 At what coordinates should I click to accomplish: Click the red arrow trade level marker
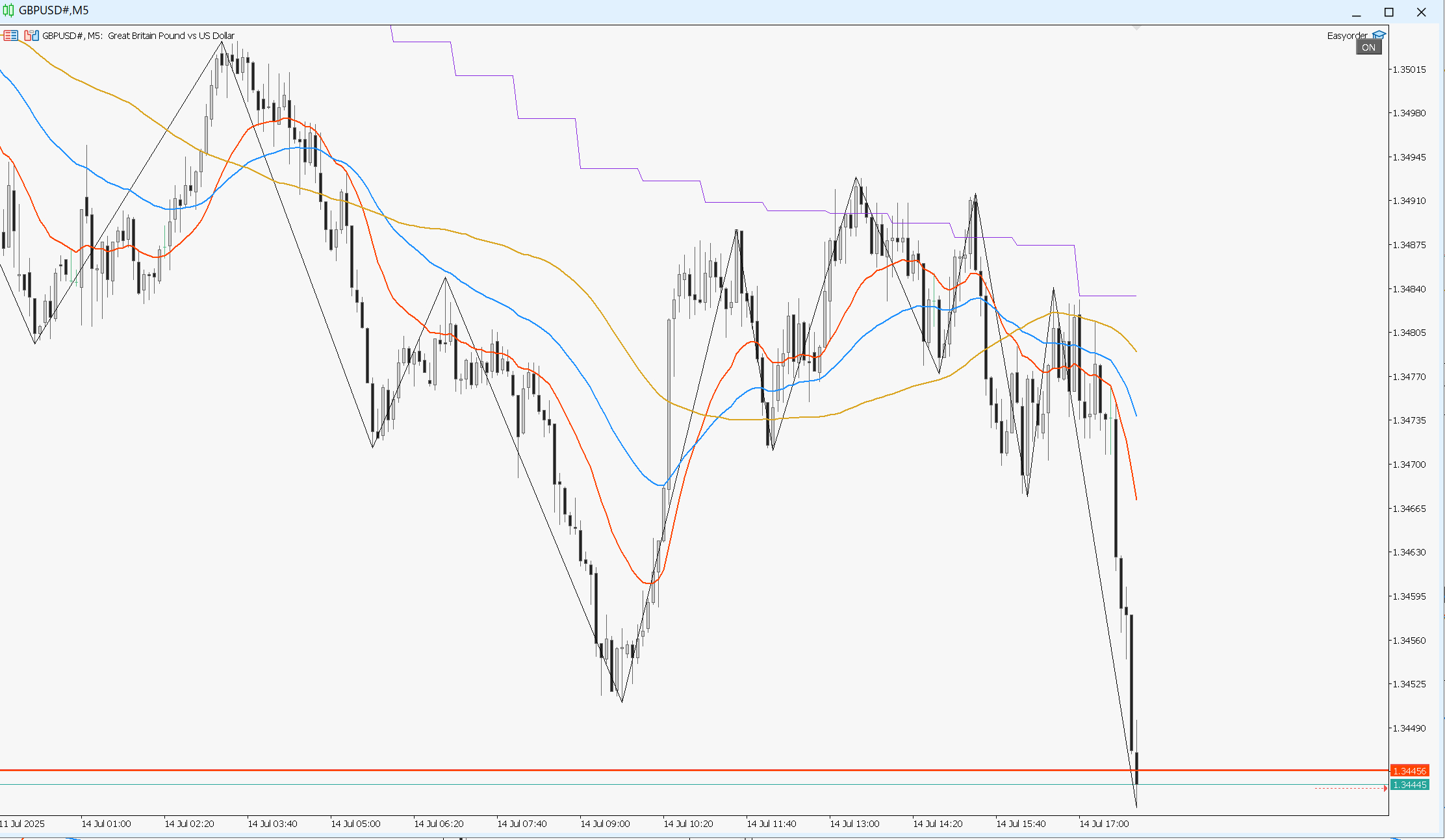click(x=1385, y=788)
